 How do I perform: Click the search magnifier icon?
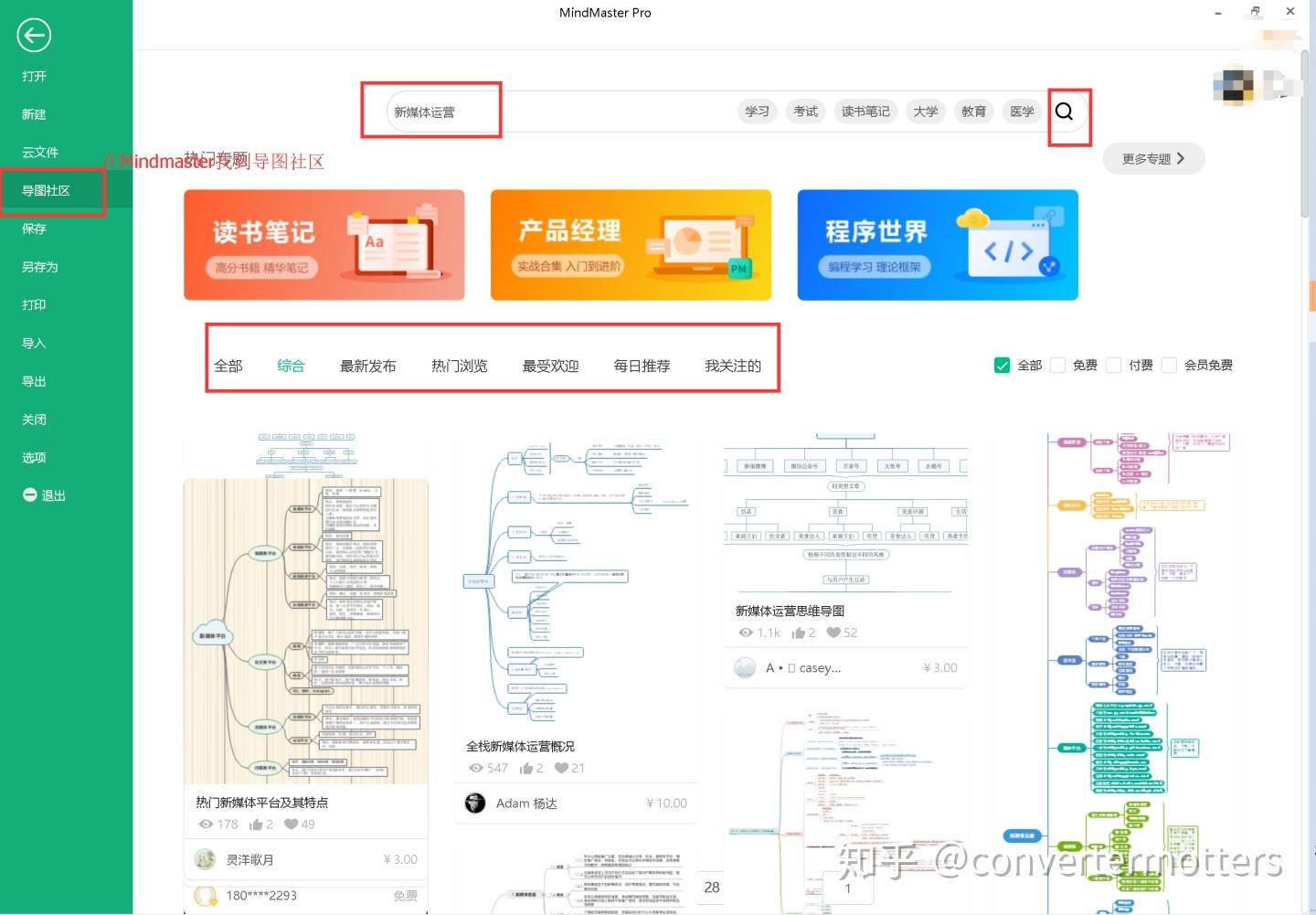1064,112
